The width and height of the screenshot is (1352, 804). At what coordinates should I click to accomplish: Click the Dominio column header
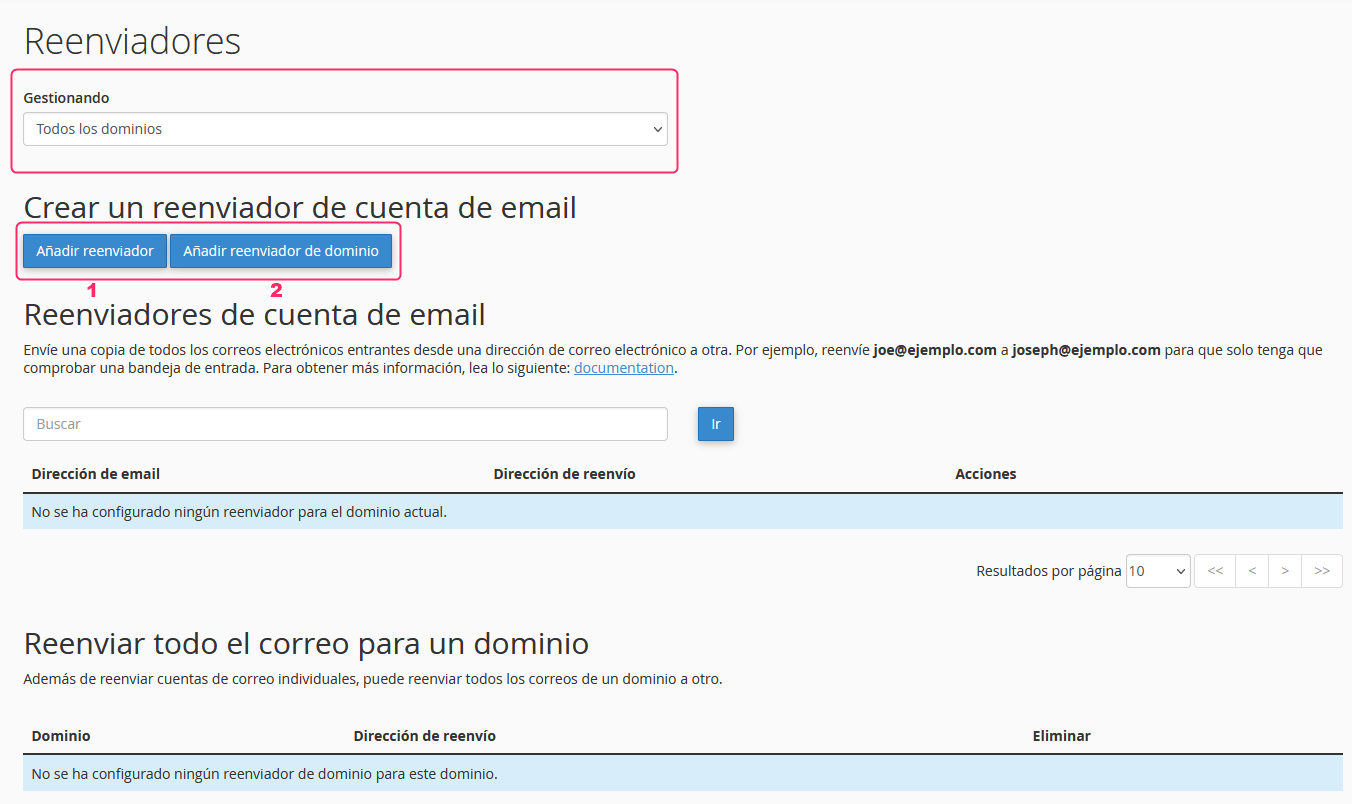(61, 736)
